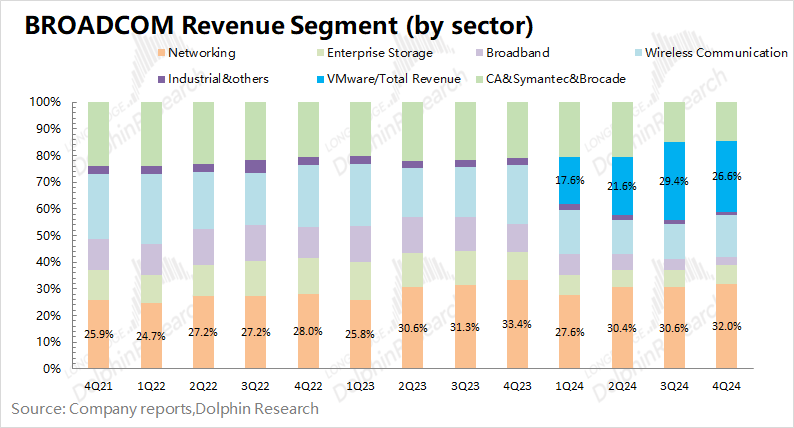Screen dimensions: 794x428
Task: Click the 1Q24 x-axis label
Action: tap(570, 386)
